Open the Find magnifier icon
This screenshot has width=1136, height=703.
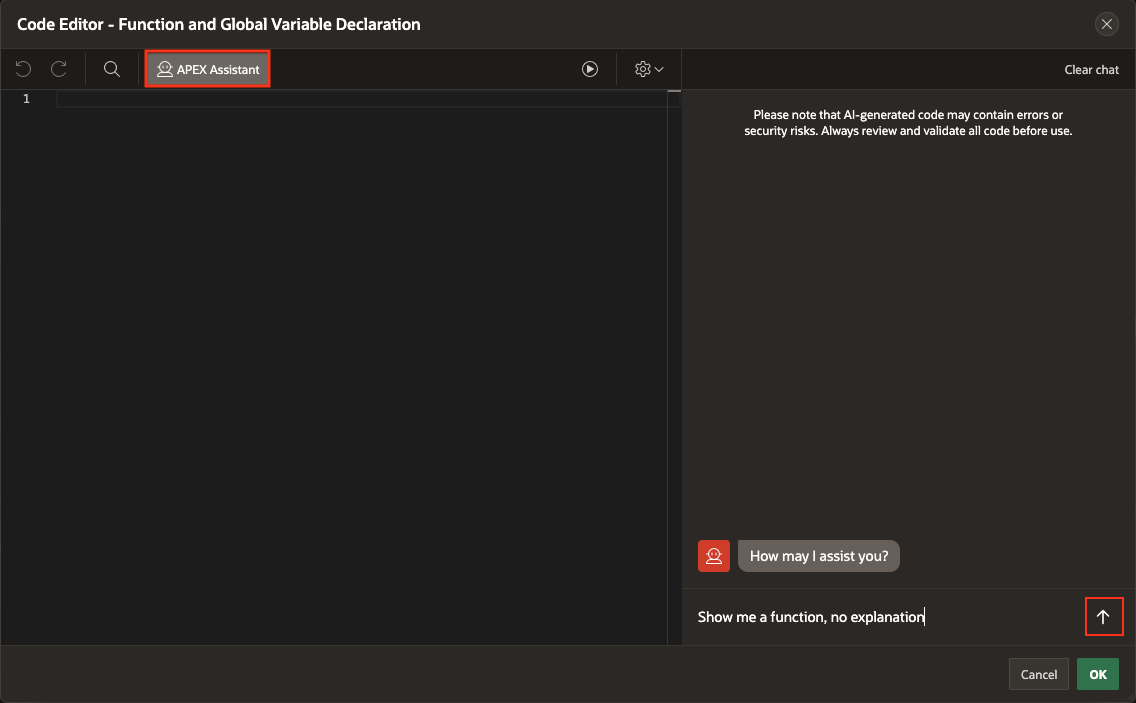(x=112, y=69)
